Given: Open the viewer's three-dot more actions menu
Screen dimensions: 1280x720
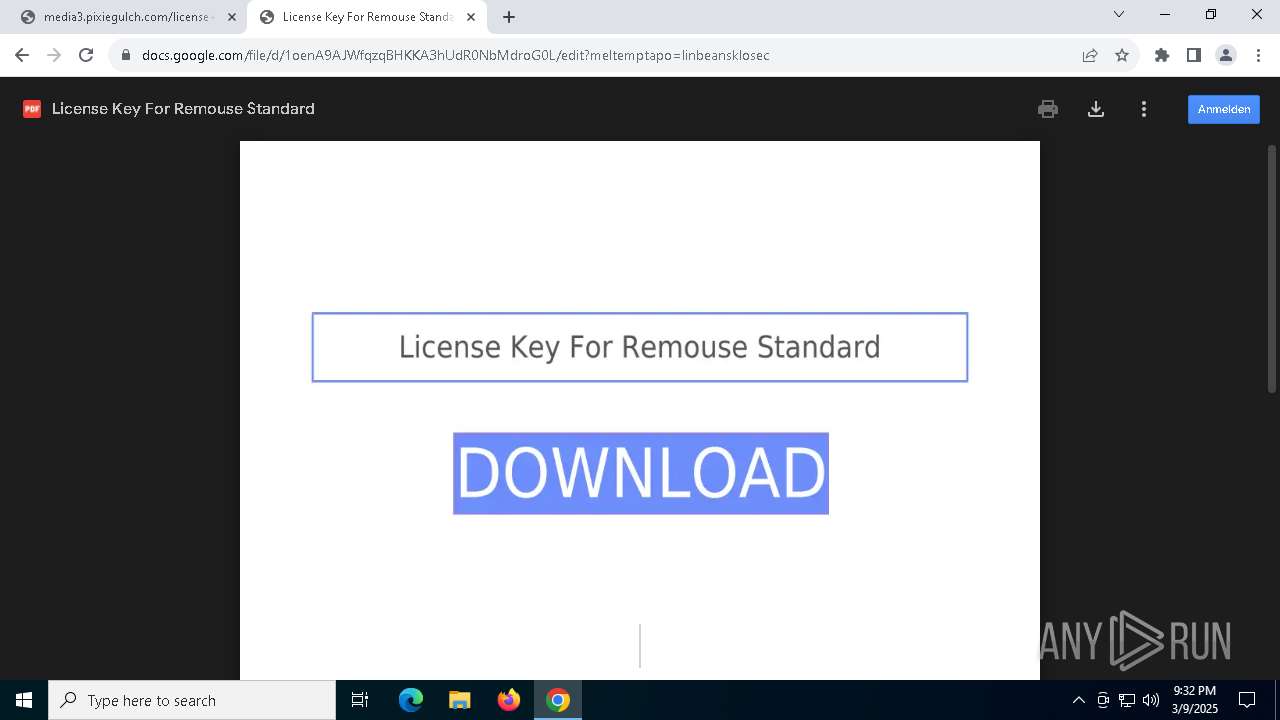Looking at the screenshot, I should [1144, 109].
